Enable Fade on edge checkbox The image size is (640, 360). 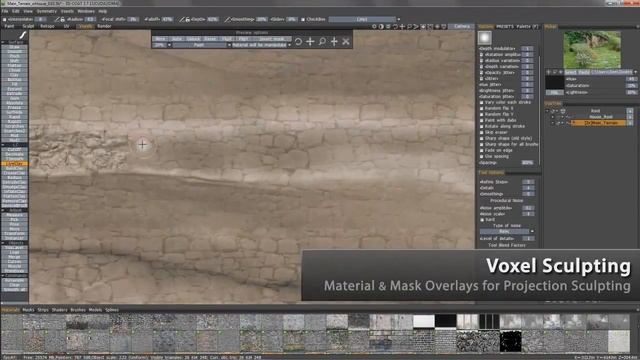click(482, 150)
